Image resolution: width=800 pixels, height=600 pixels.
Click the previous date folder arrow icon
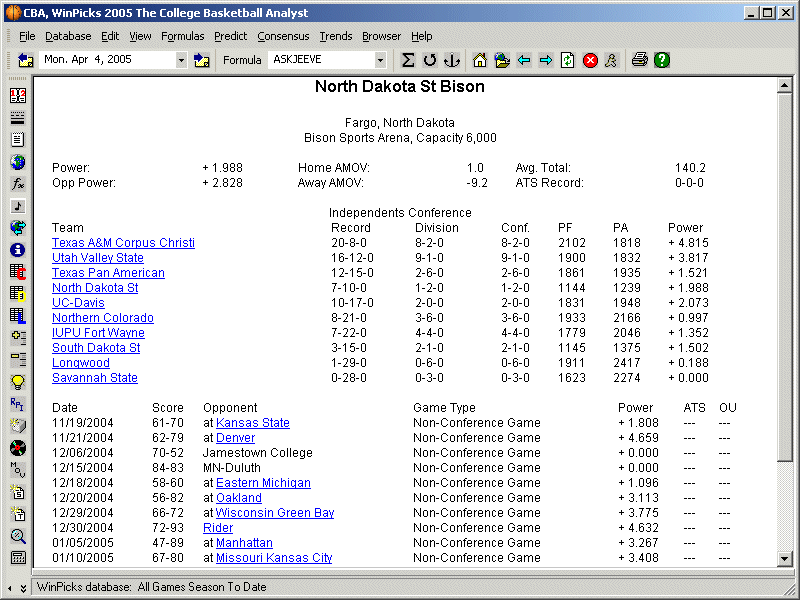[x=26, y=60]
